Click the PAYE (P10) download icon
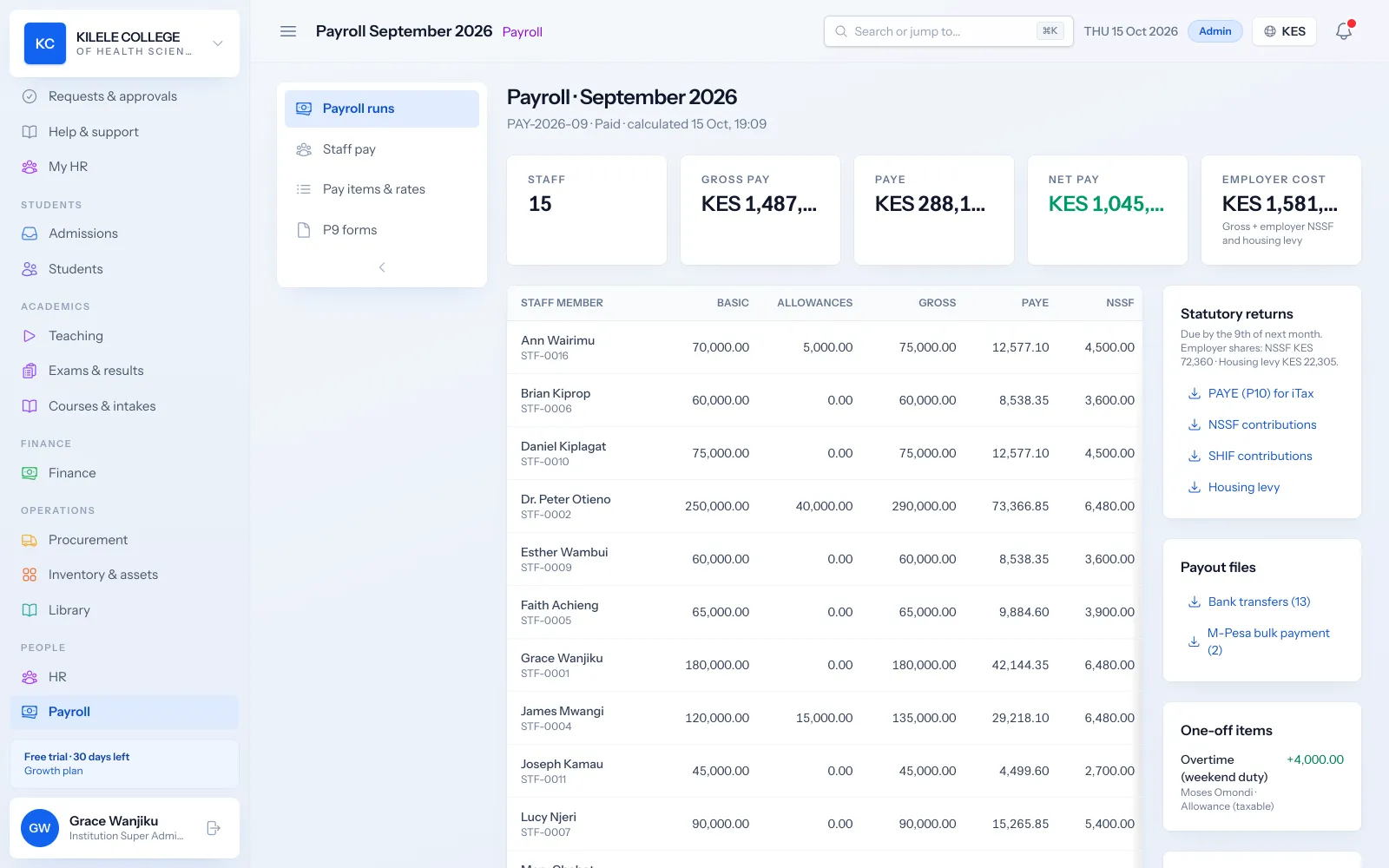The width and height of the screenshot is (1389, 868). pos(1195,393)
